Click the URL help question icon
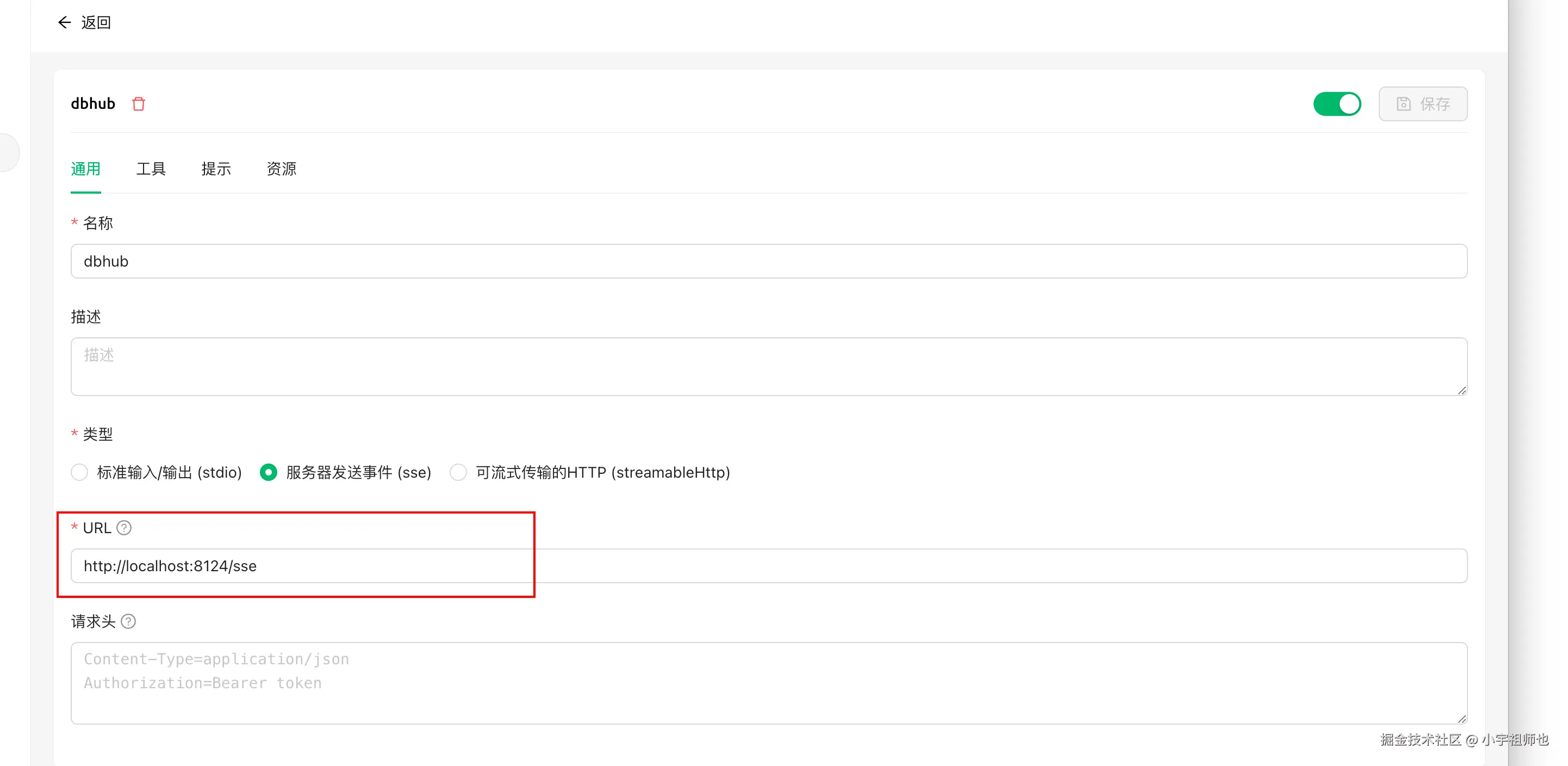 tap(124, 528)
